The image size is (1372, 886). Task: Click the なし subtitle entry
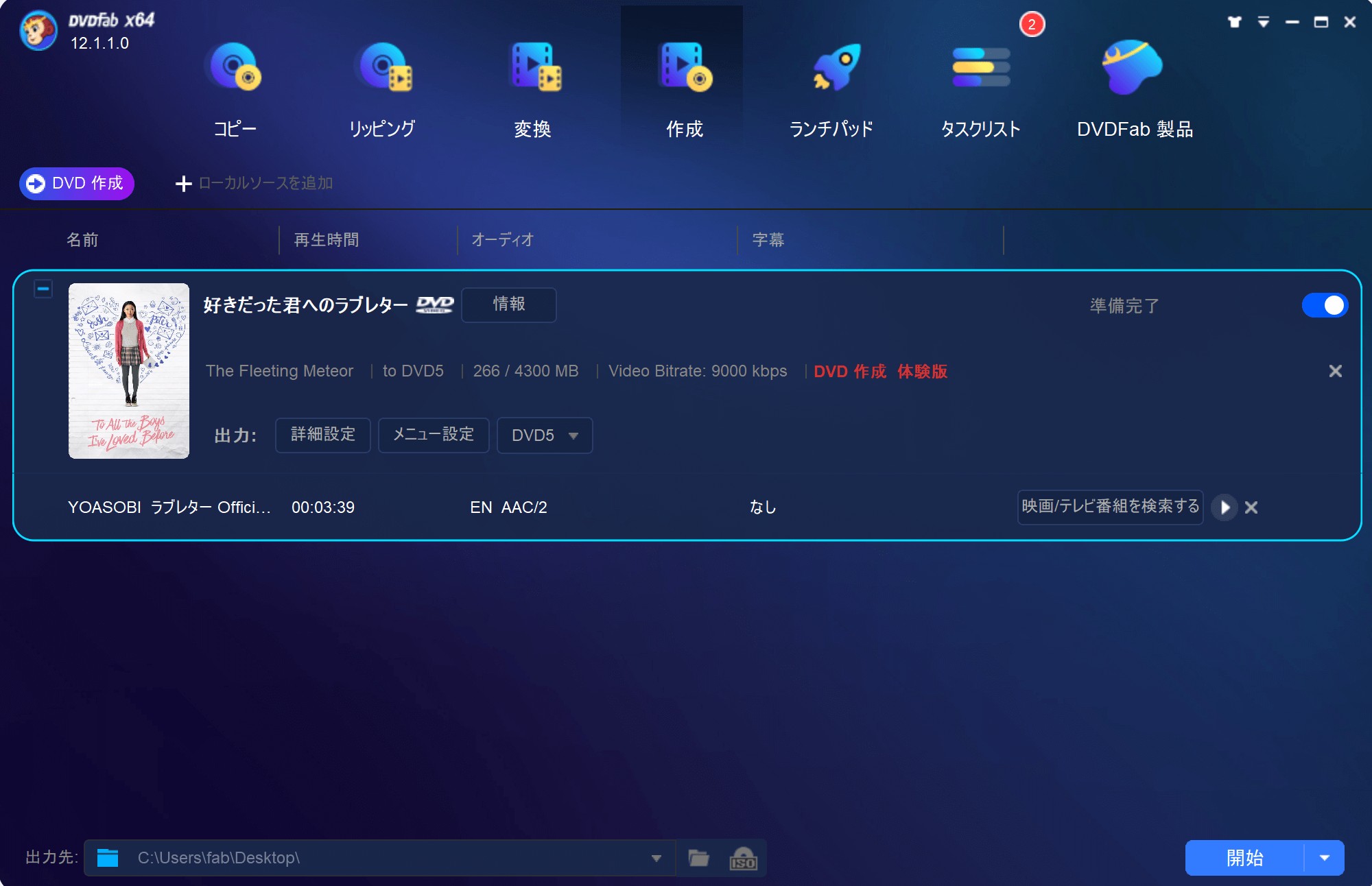pos(763,507)
